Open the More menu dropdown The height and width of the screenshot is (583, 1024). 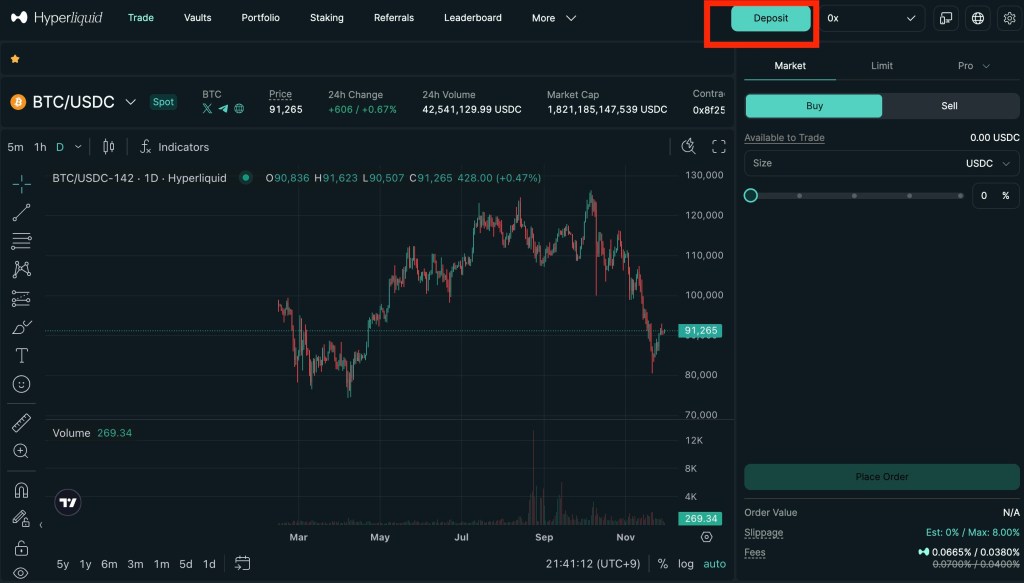[x=554, y=18]
